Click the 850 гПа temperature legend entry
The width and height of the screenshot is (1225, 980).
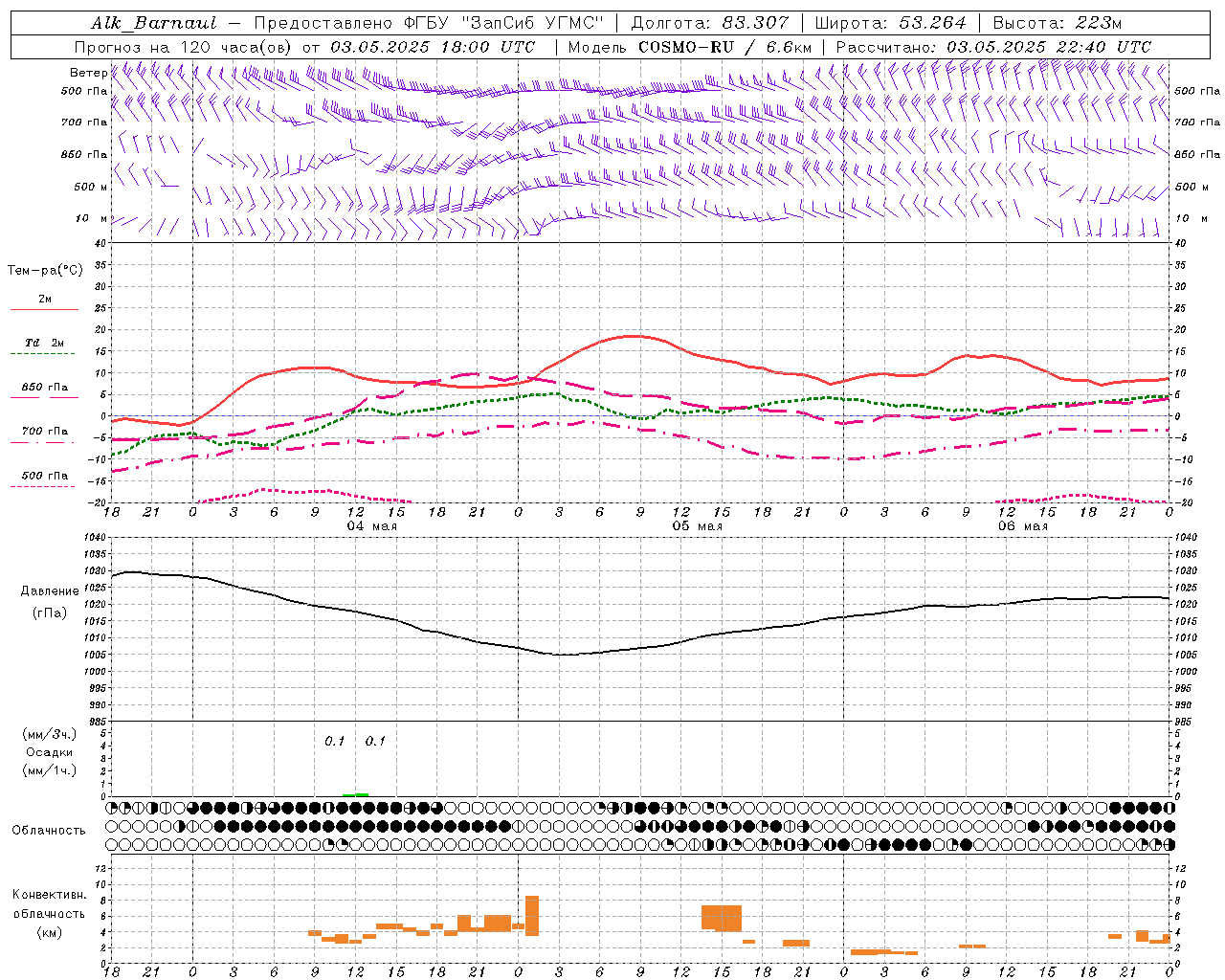click(45, 388)
